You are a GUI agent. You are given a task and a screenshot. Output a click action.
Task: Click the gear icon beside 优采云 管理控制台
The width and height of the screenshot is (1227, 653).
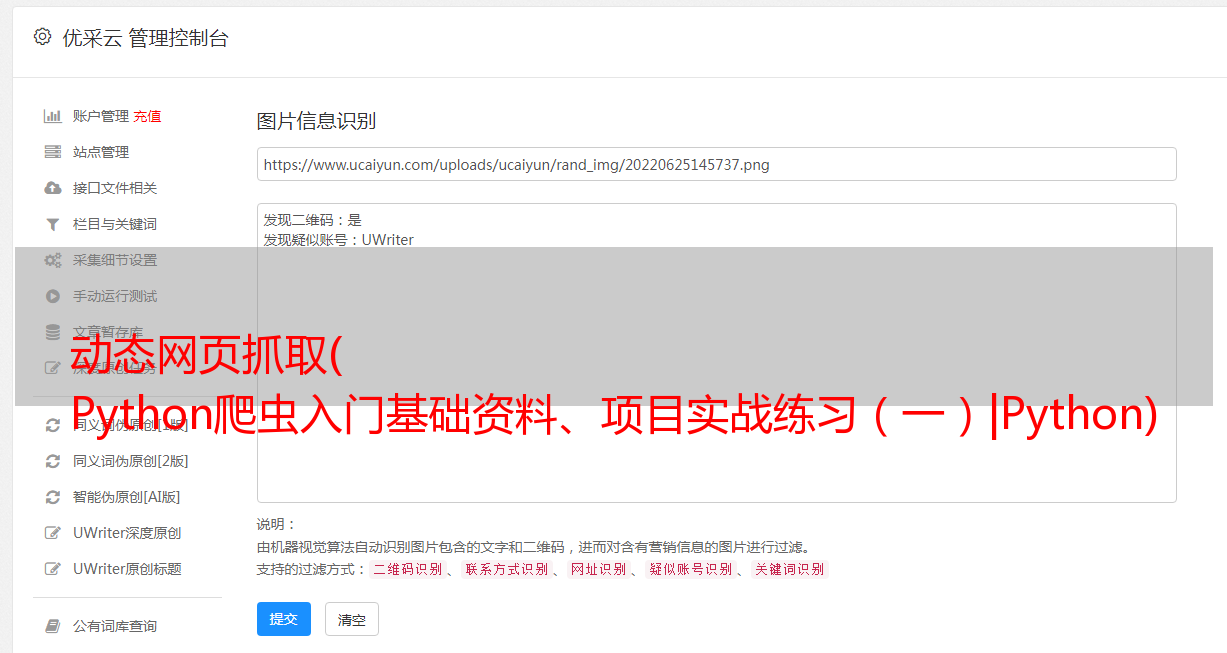42,37
